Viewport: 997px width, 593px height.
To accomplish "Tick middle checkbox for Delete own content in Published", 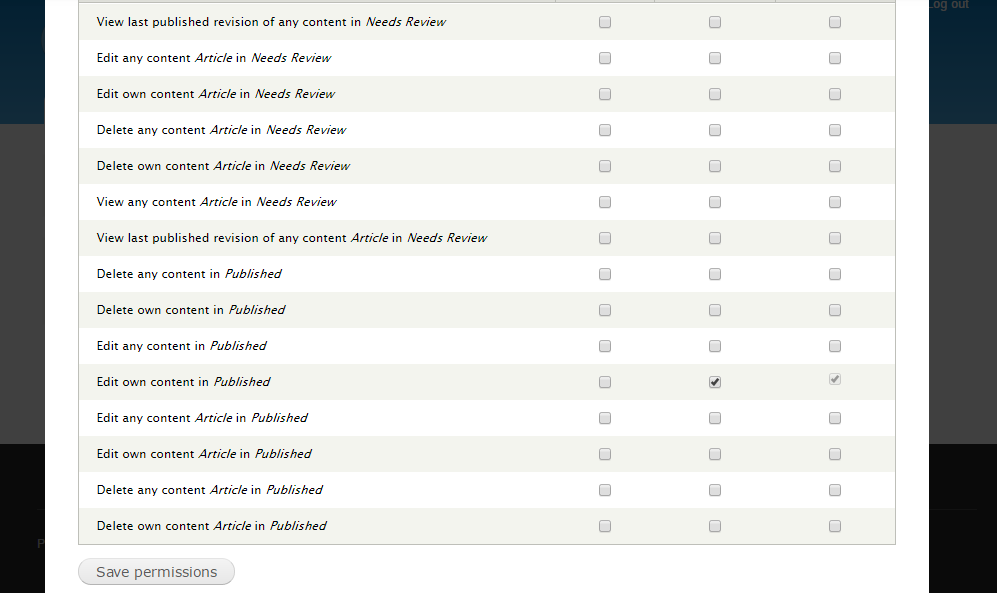I will pos(715,310).
